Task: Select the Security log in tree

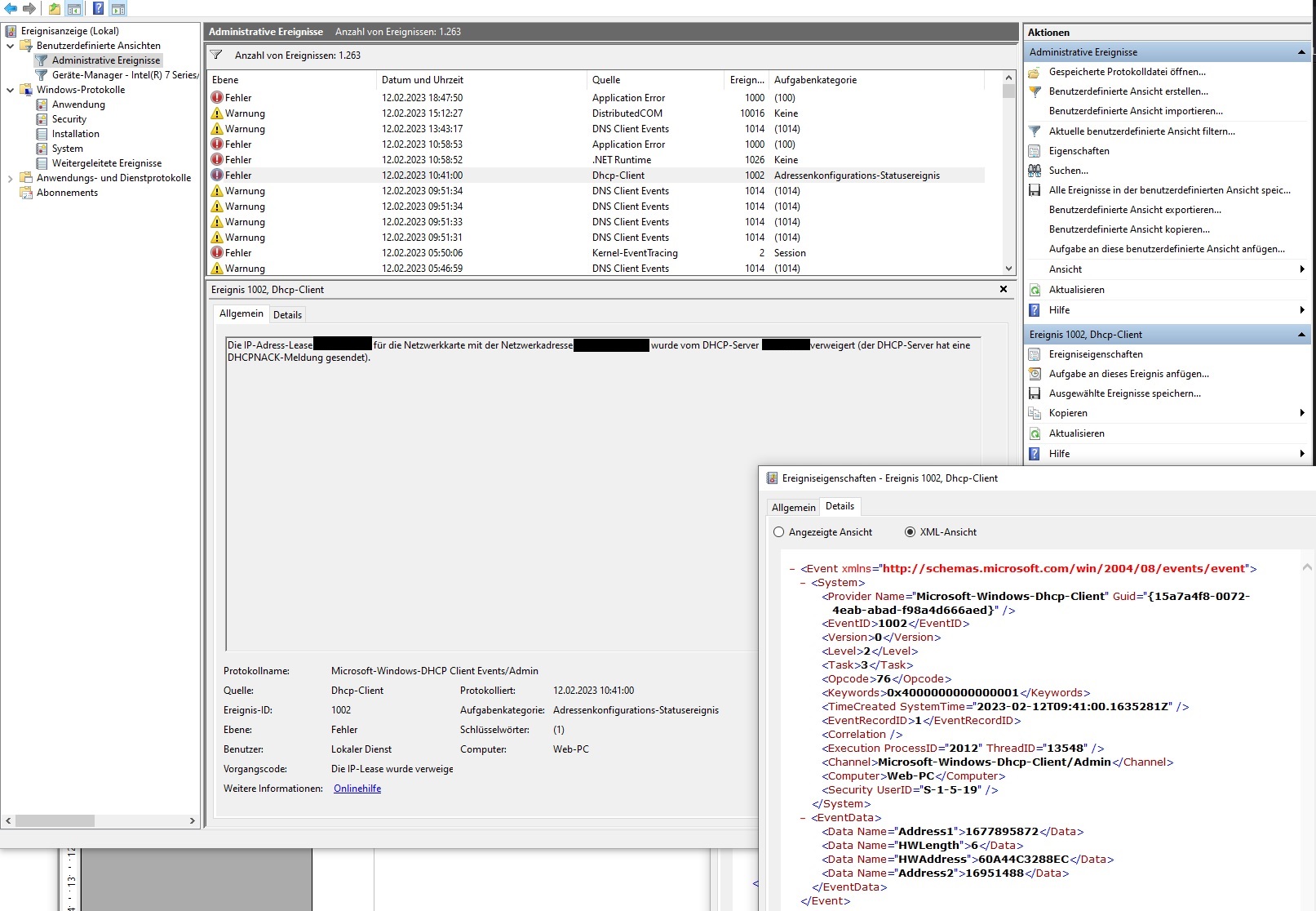Action: pyautogui.click(x=69, y=119)
